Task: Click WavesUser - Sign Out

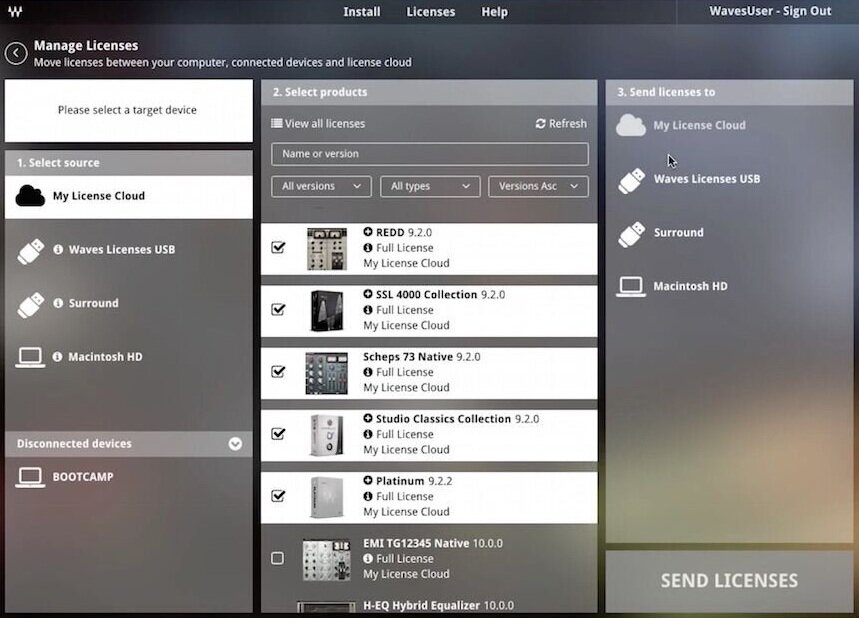Action: [770, 11]
